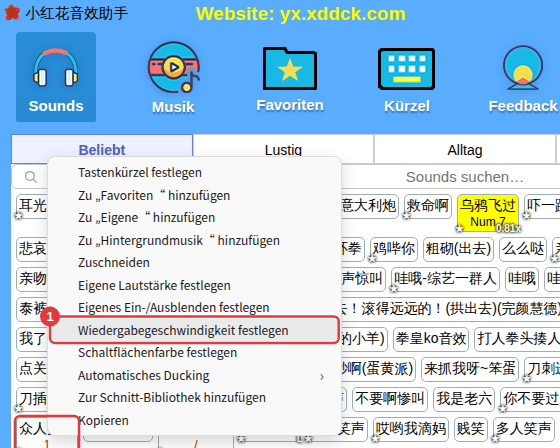
Task: Play the 救命啊 sound button
Action: [428, 206]
